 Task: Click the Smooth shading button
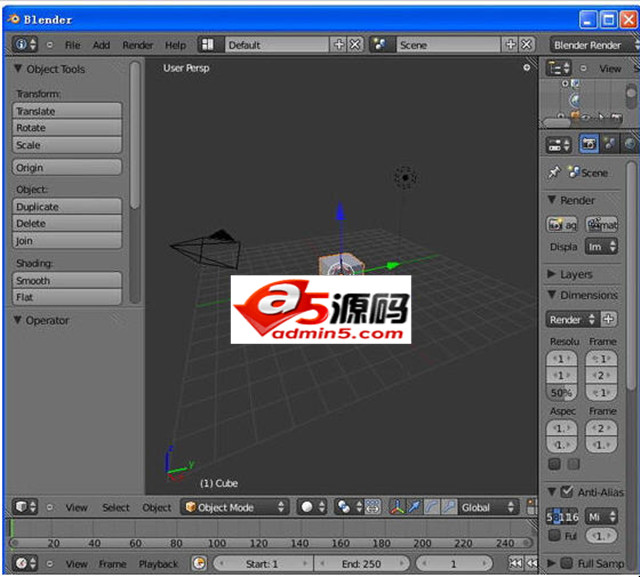(67, 280)
